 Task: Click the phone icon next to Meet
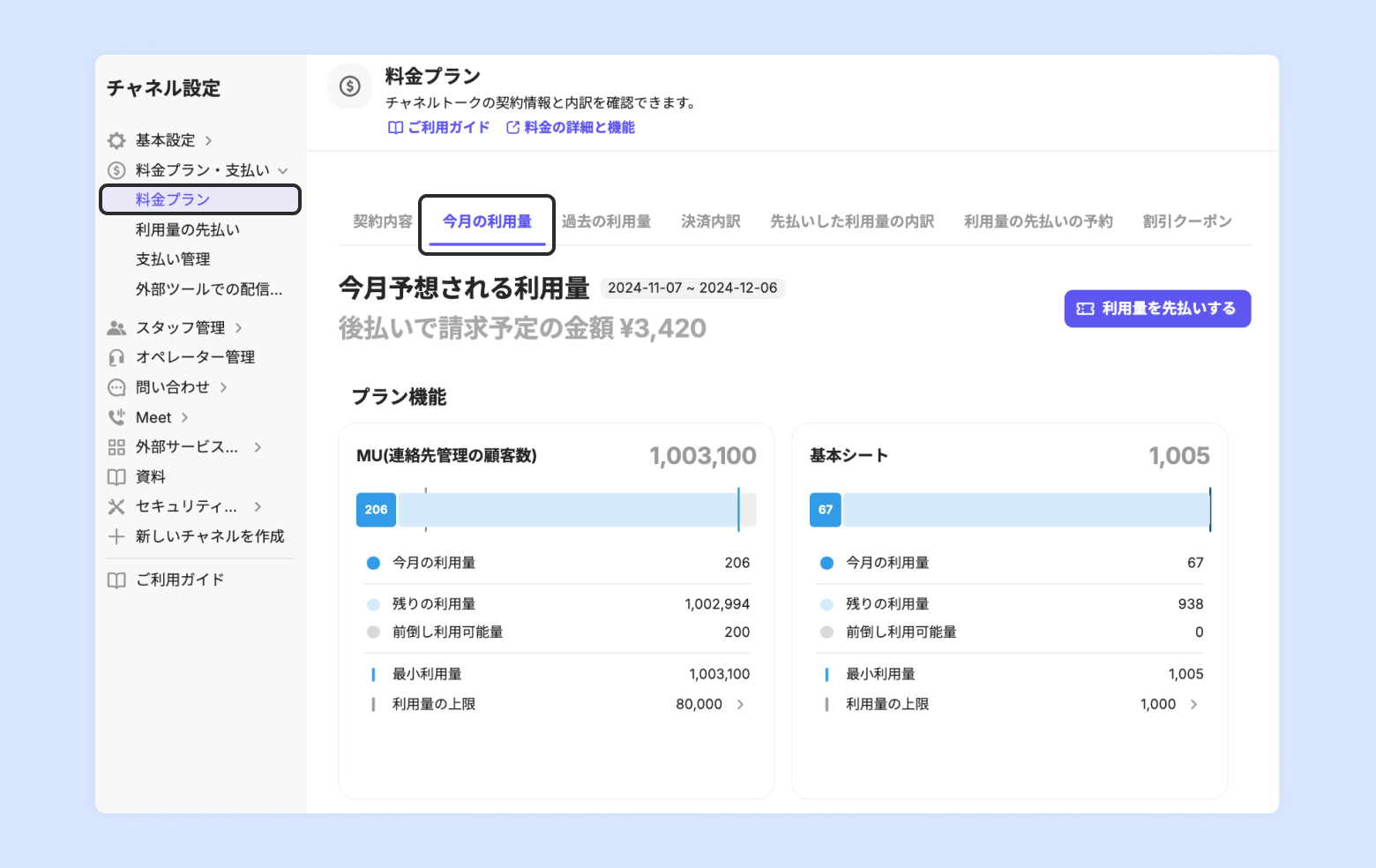116,417
